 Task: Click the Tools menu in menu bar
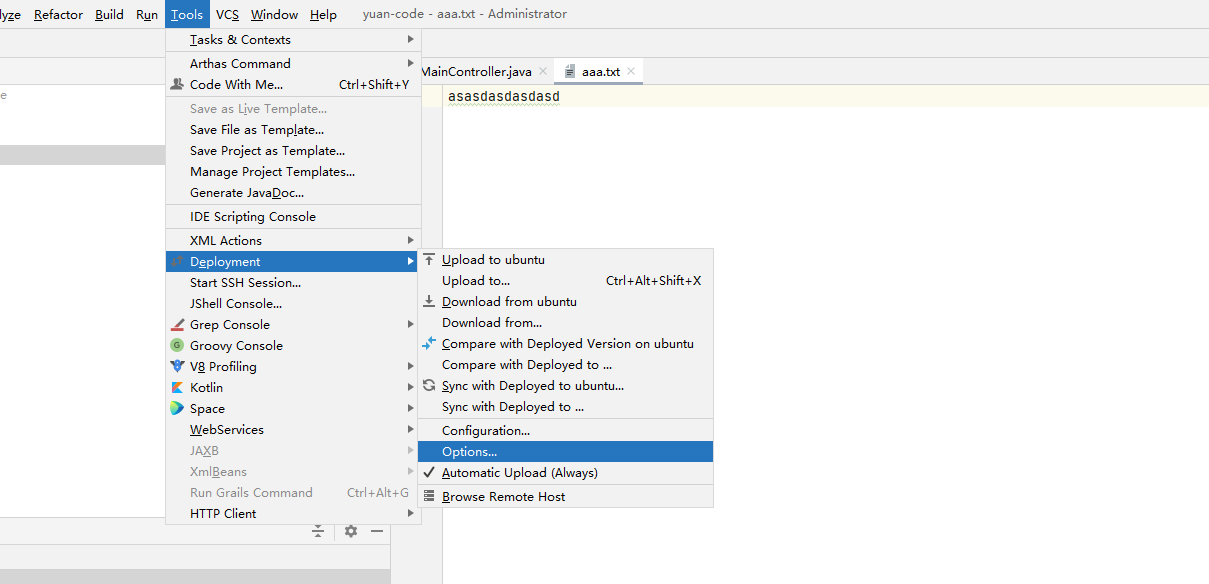(187, 14)
